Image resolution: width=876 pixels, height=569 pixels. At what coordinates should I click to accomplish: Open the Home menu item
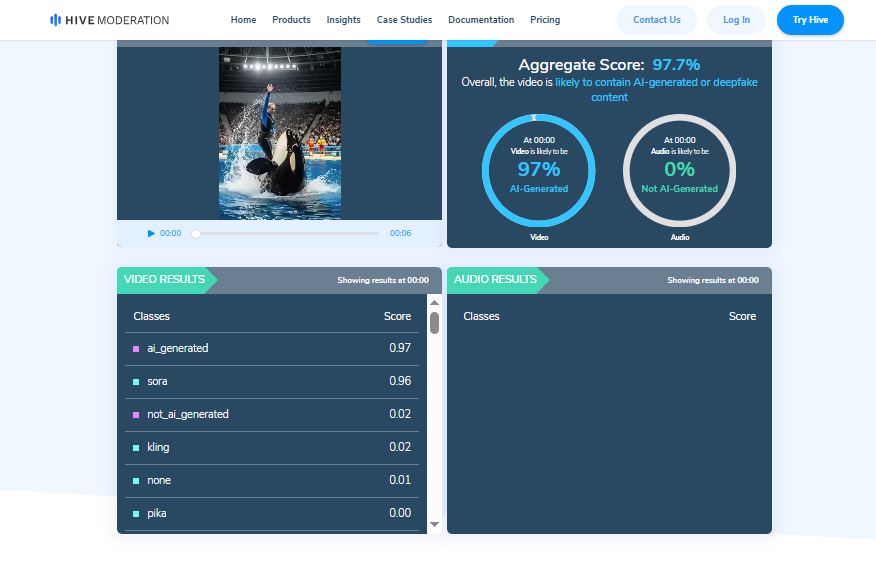coord(243,20)
